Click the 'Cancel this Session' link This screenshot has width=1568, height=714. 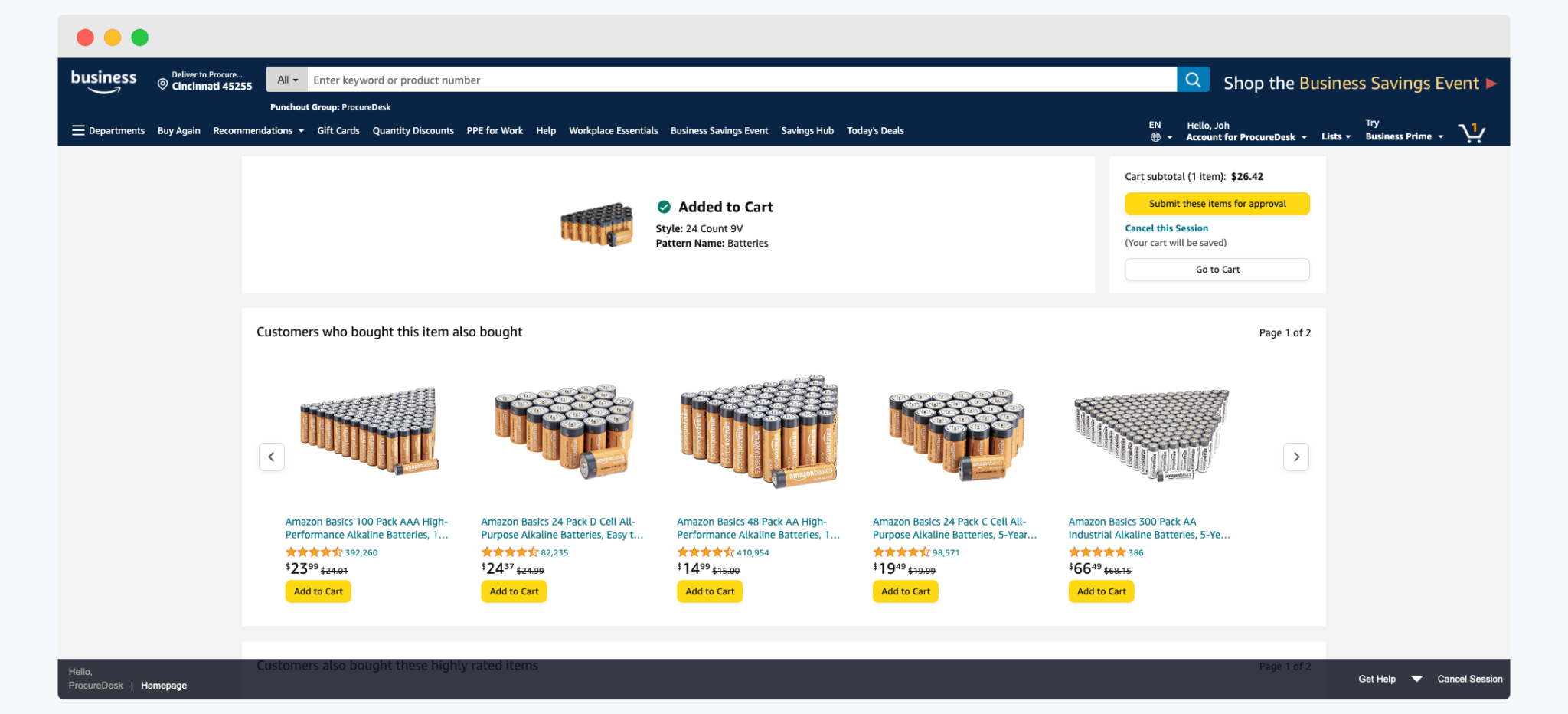pos(1166,228)
